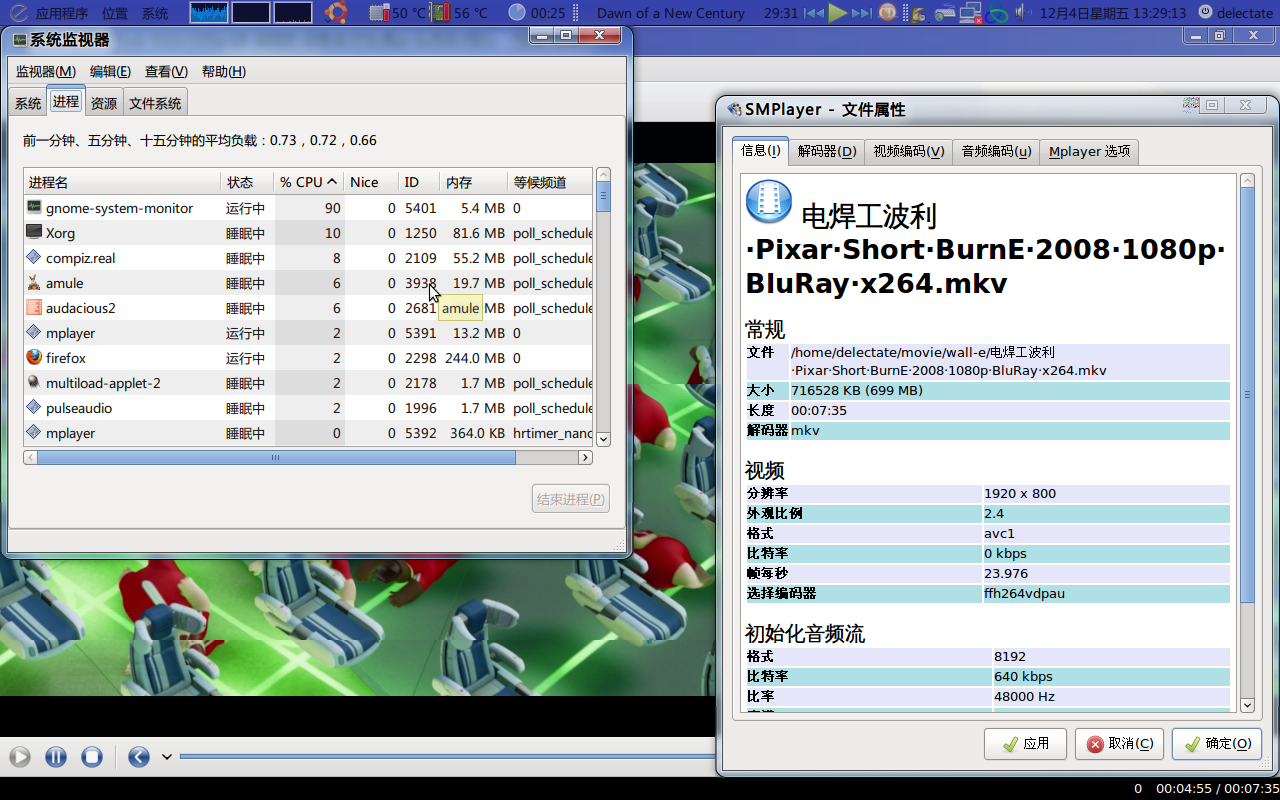Click the green-blue rings tray icon
The height and width of the screenshot is (800, 1280).
pyautogui.click(x=996, y=14)
